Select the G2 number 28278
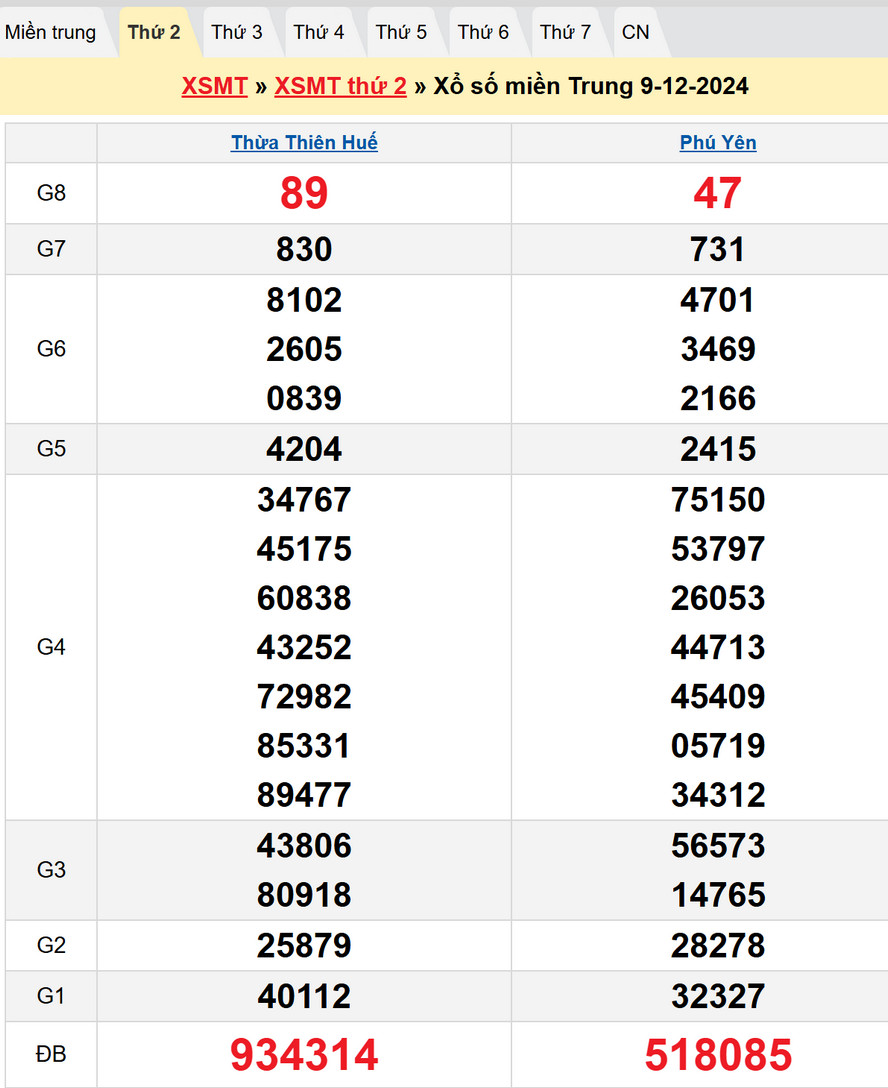 pos(718,945)
